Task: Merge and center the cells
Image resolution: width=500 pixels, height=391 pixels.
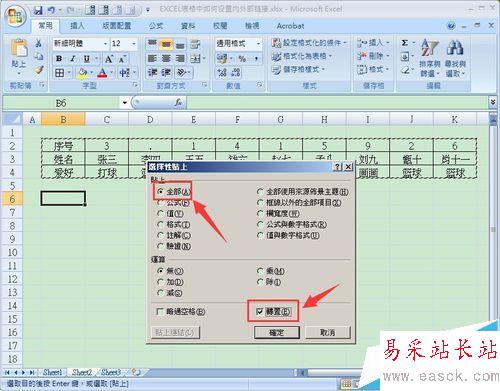Action: pos(196,59)
